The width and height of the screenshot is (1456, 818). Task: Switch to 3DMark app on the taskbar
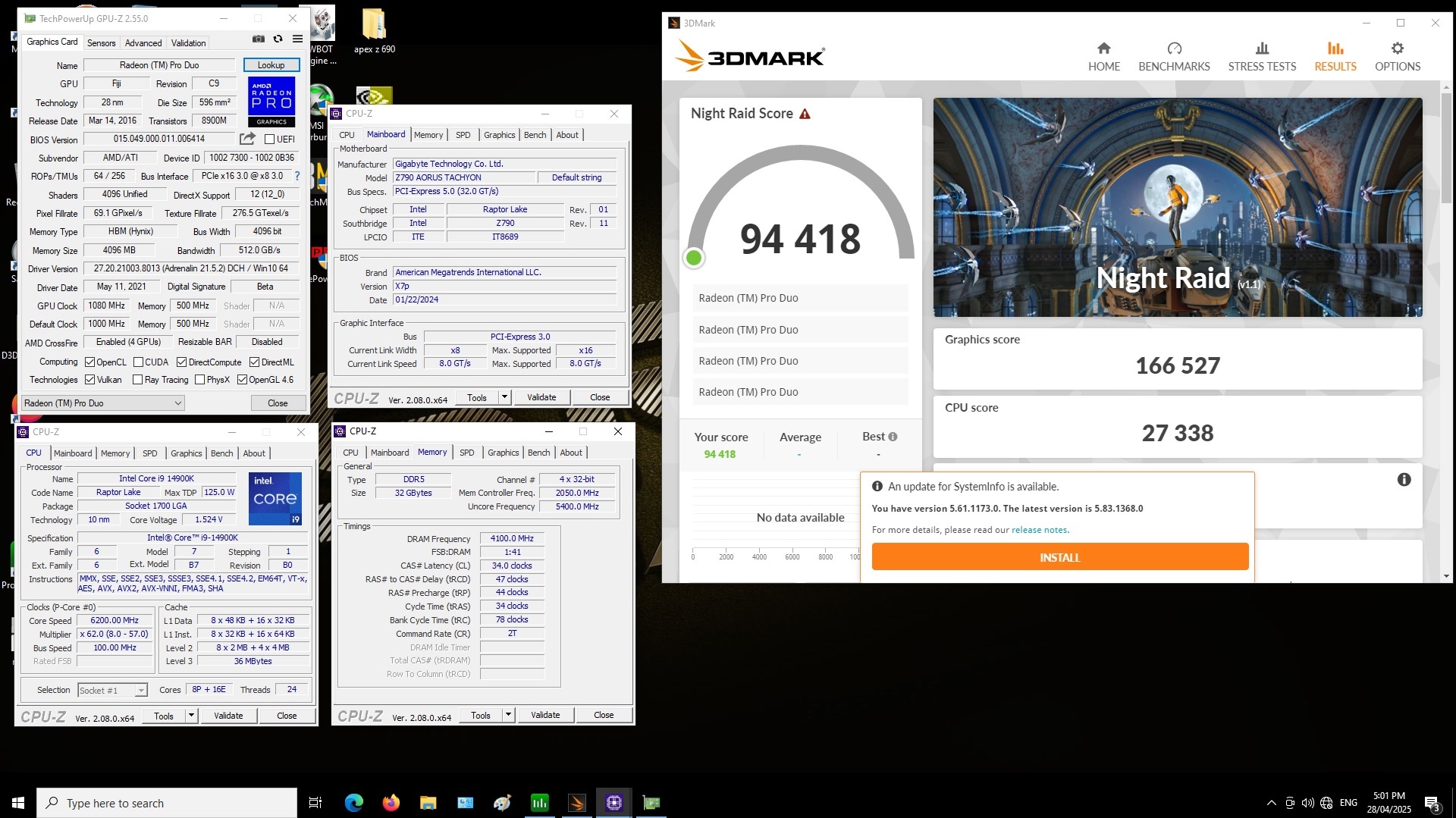coord(577,803)
